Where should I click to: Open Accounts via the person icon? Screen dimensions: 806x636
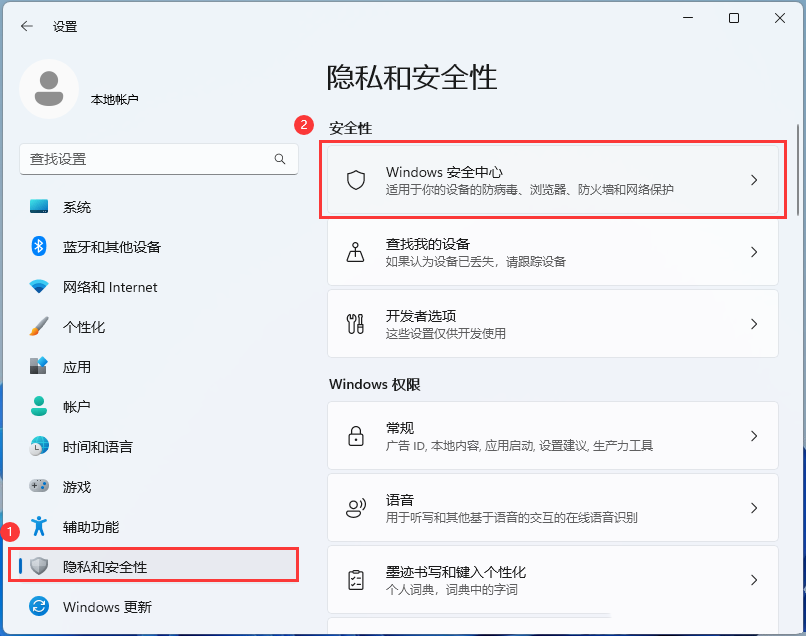pos(38,407)
